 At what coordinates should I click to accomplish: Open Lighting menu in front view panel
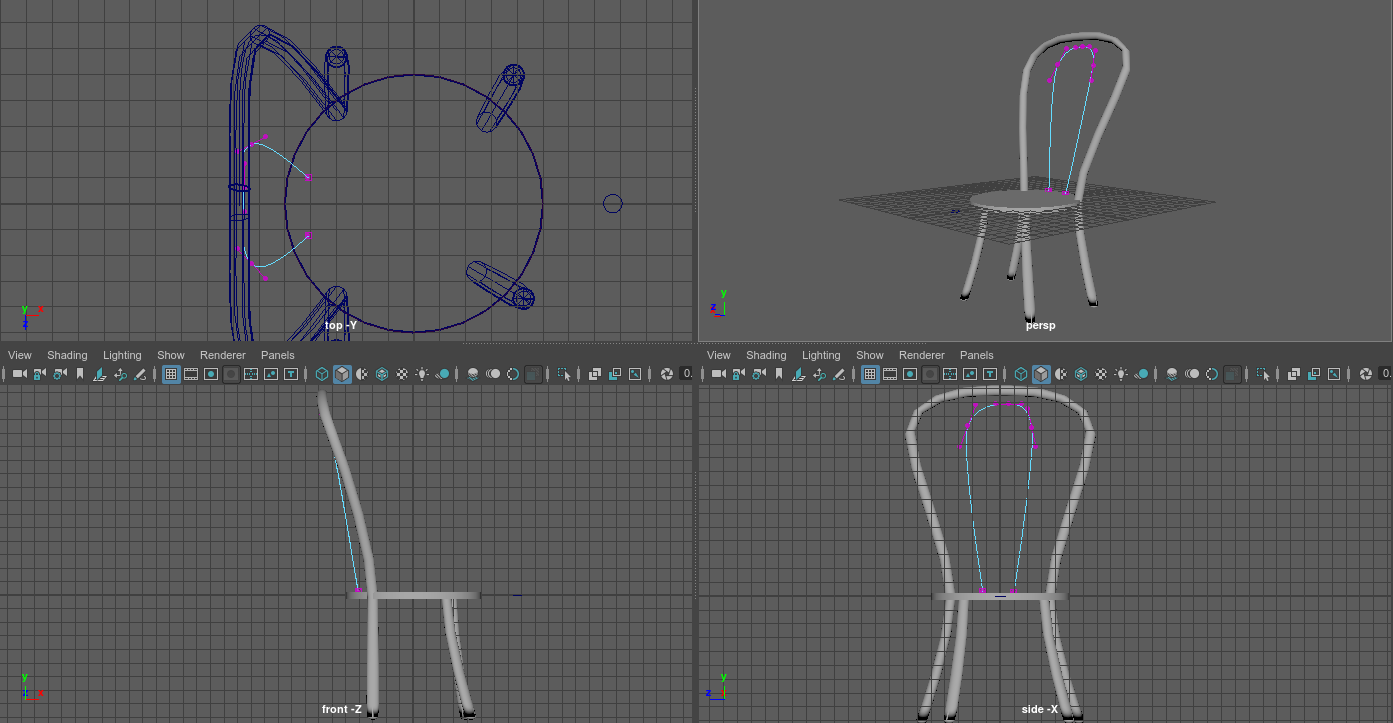pyautogui.click(x=122, y=355)
